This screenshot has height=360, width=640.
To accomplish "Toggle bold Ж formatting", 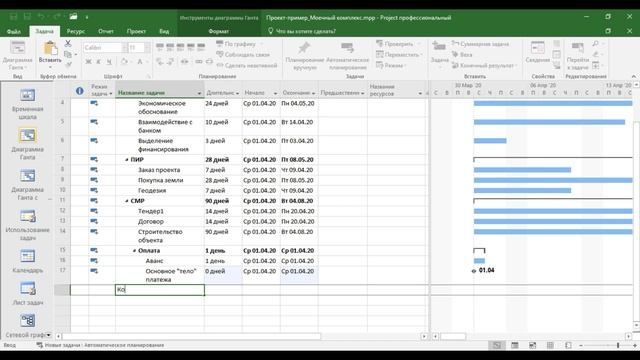I will pyautogui.click(x=89, y=62).
